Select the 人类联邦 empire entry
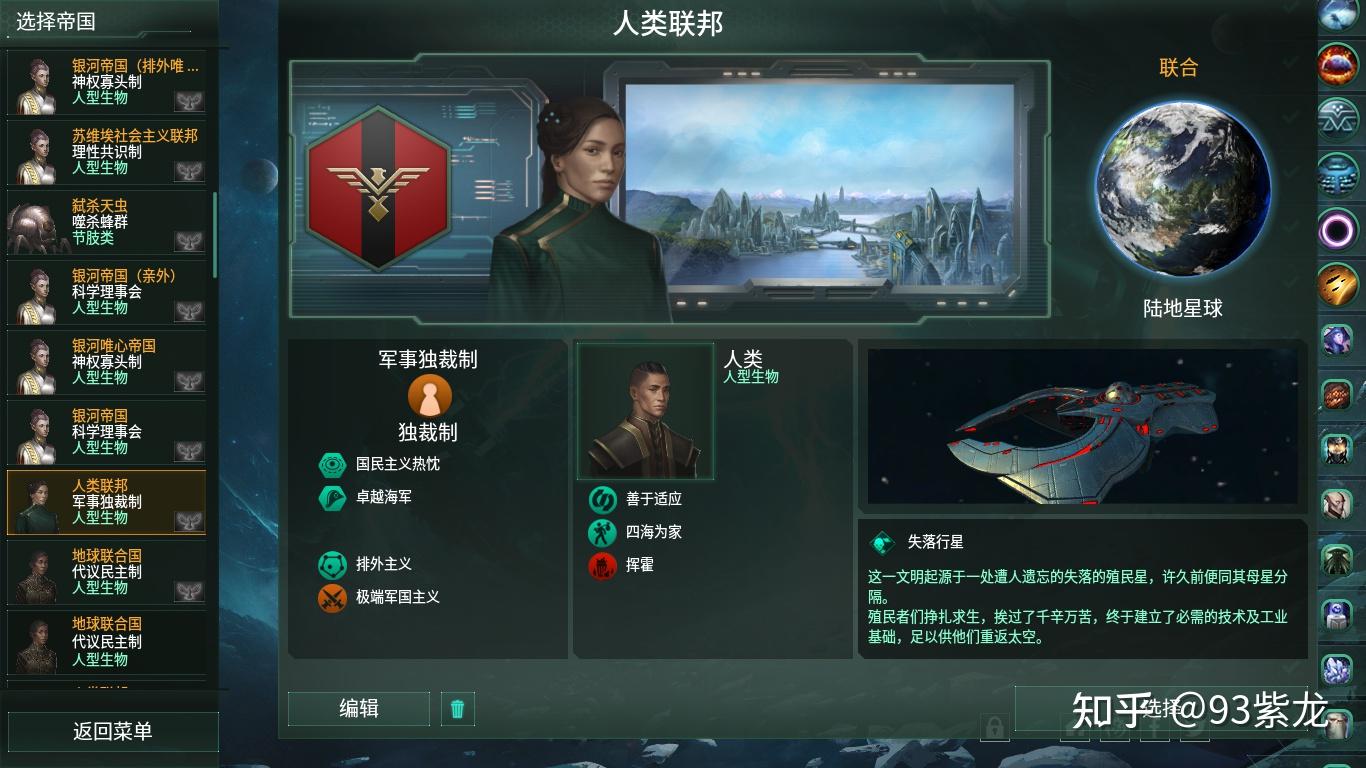Image resolution: width=1366 pixels, height=768 pixels. point(106,502)
